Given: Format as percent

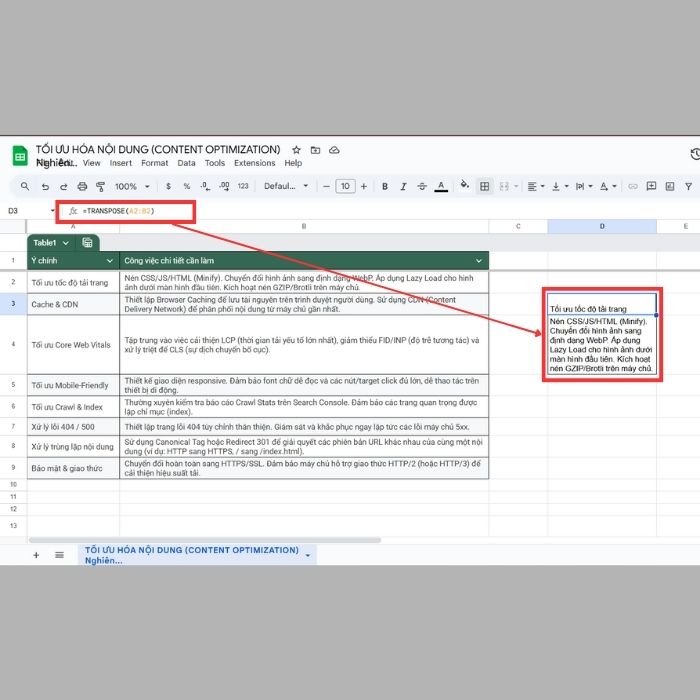Looking at the screenshot, I should point(187,186).
